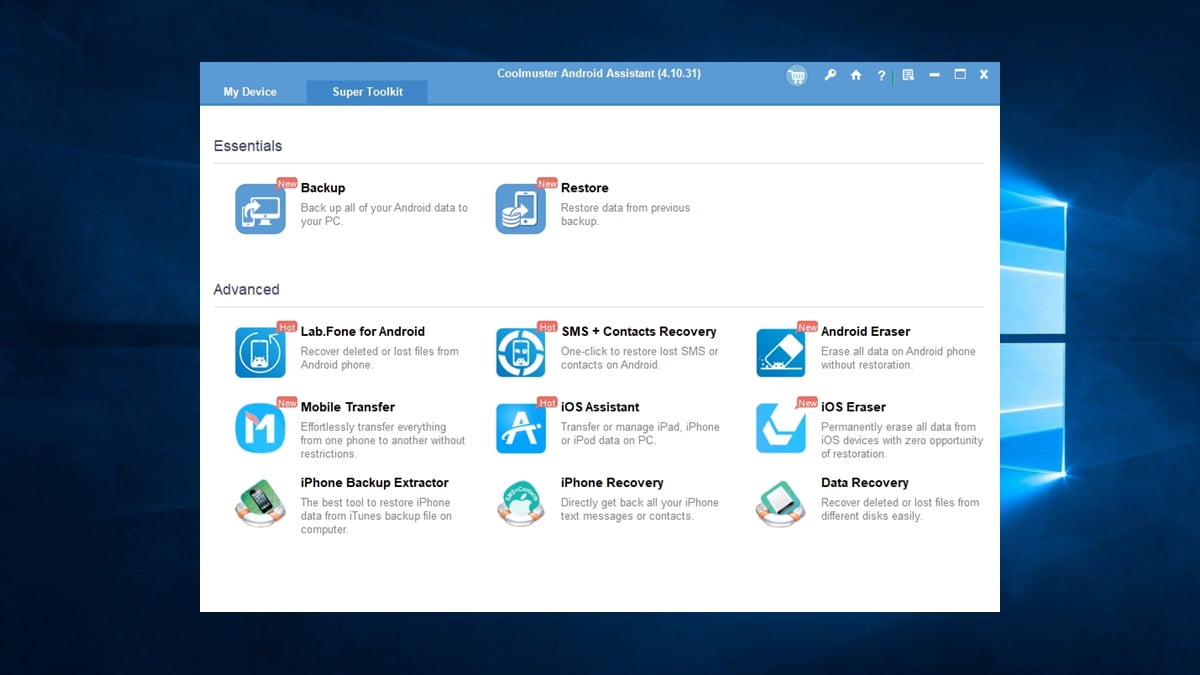1200x675 pixels.
Task: Switch to the My Device tab
Action: (x=250, y=92)
